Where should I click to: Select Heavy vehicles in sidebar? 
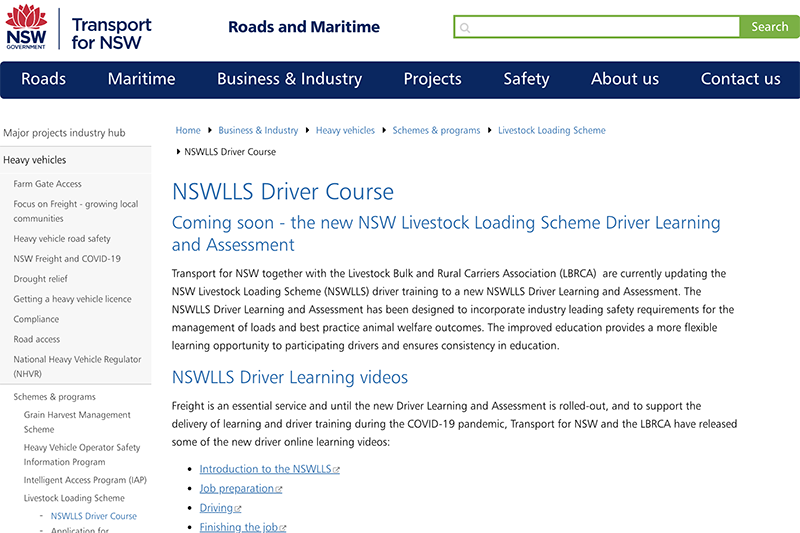[x=35, y=160]
